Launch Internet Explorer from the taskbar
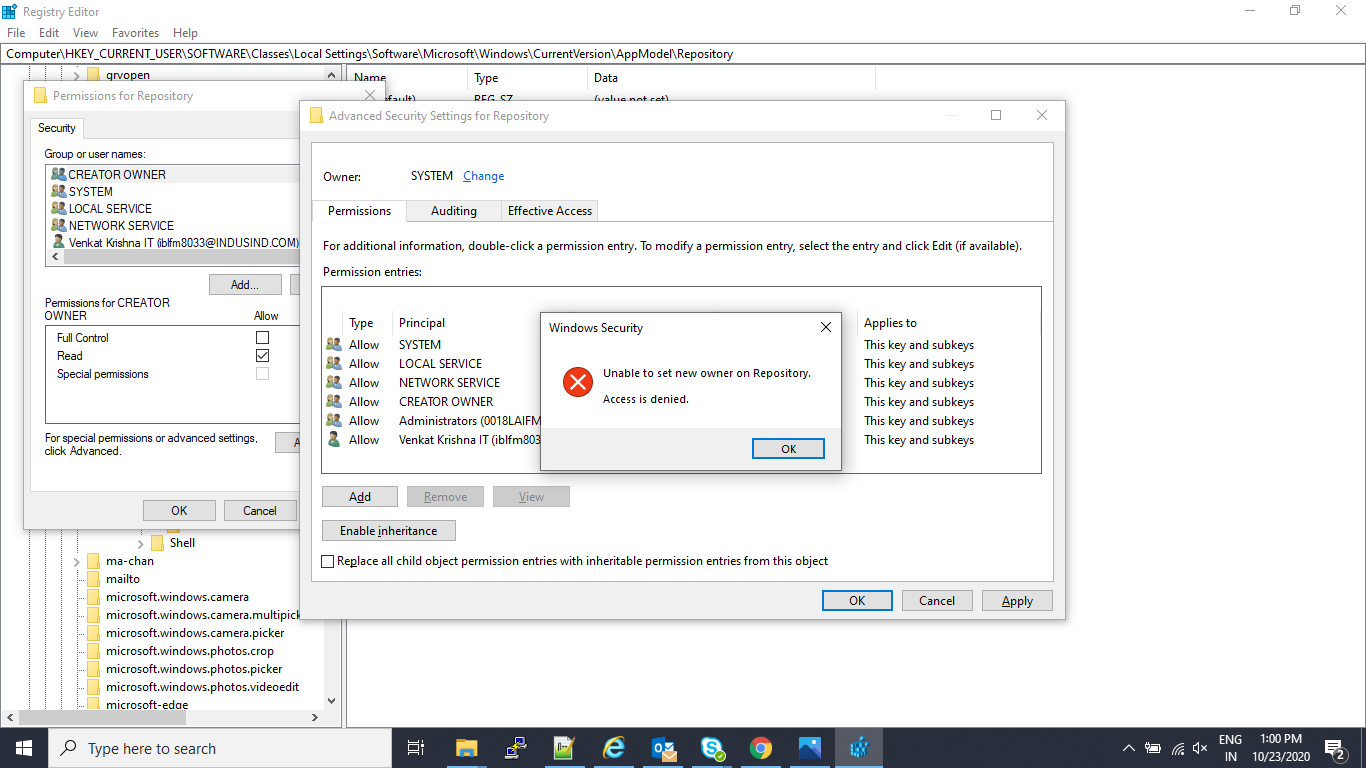1366x768 pixels. click(x=614, y=748)
